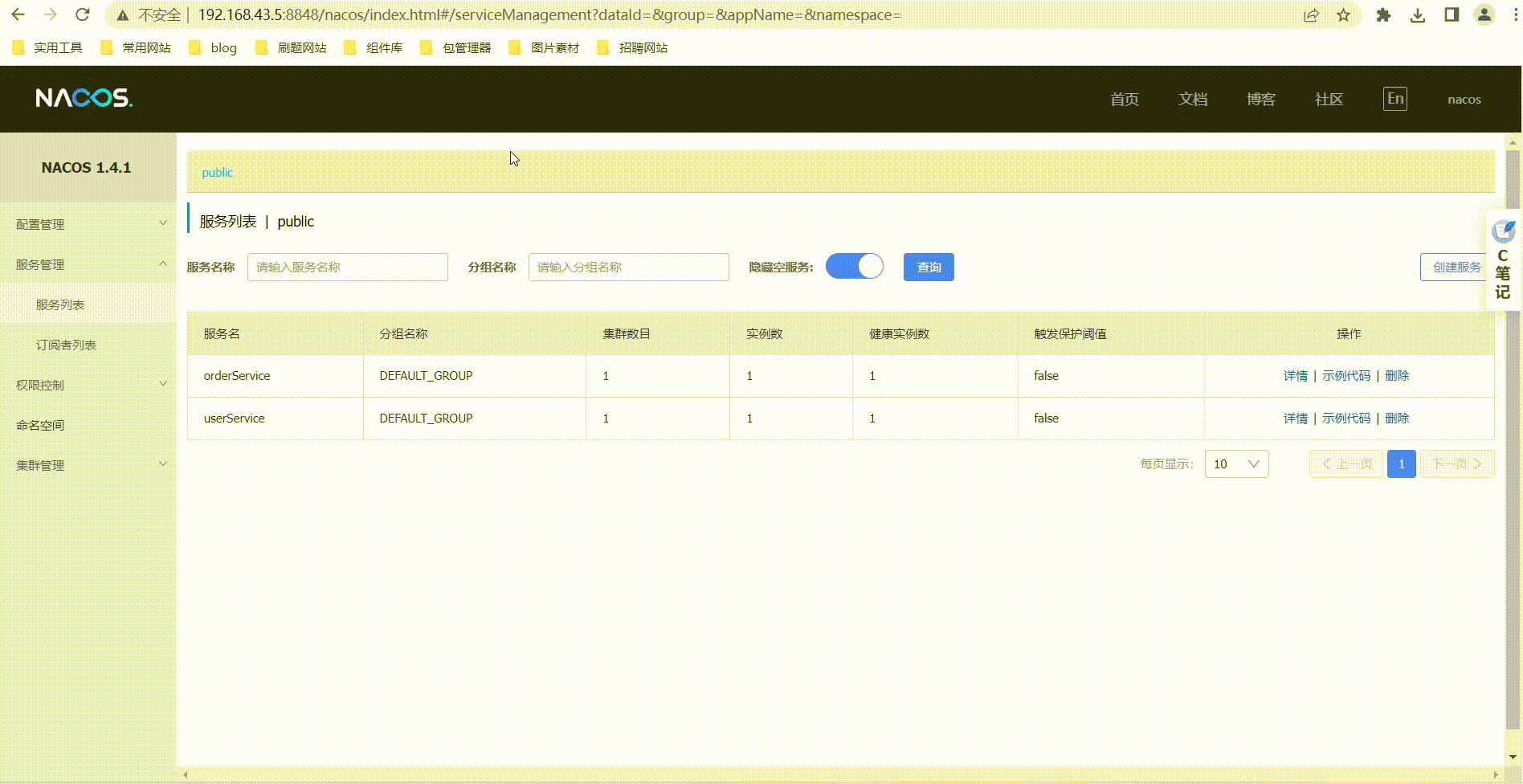Open the browser extensions puzzle icon
The image size is (1523, 784).
point(1383,15)
